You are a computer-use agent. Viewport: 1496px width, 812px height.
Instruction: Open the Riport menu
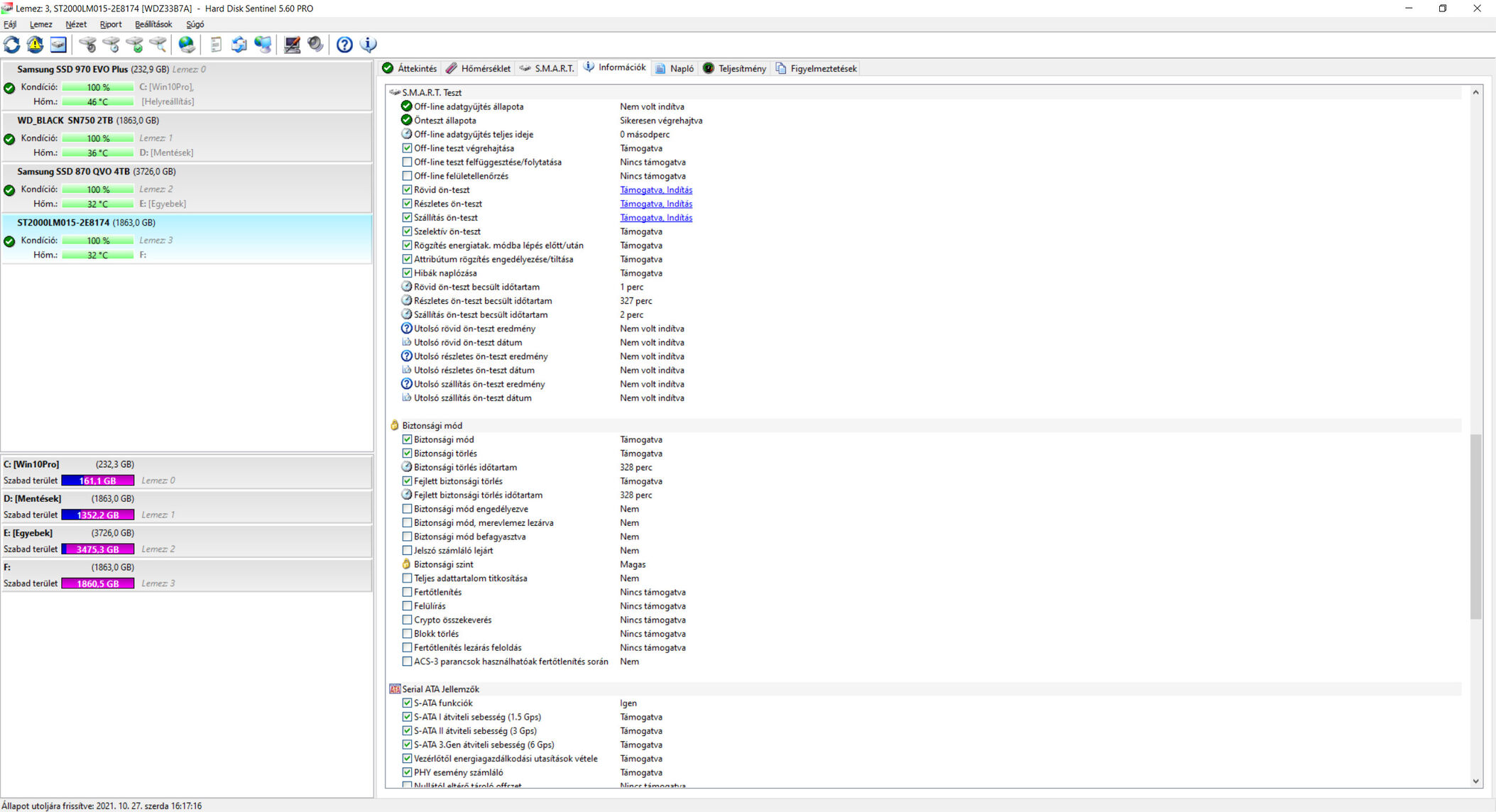pos(110,24)
